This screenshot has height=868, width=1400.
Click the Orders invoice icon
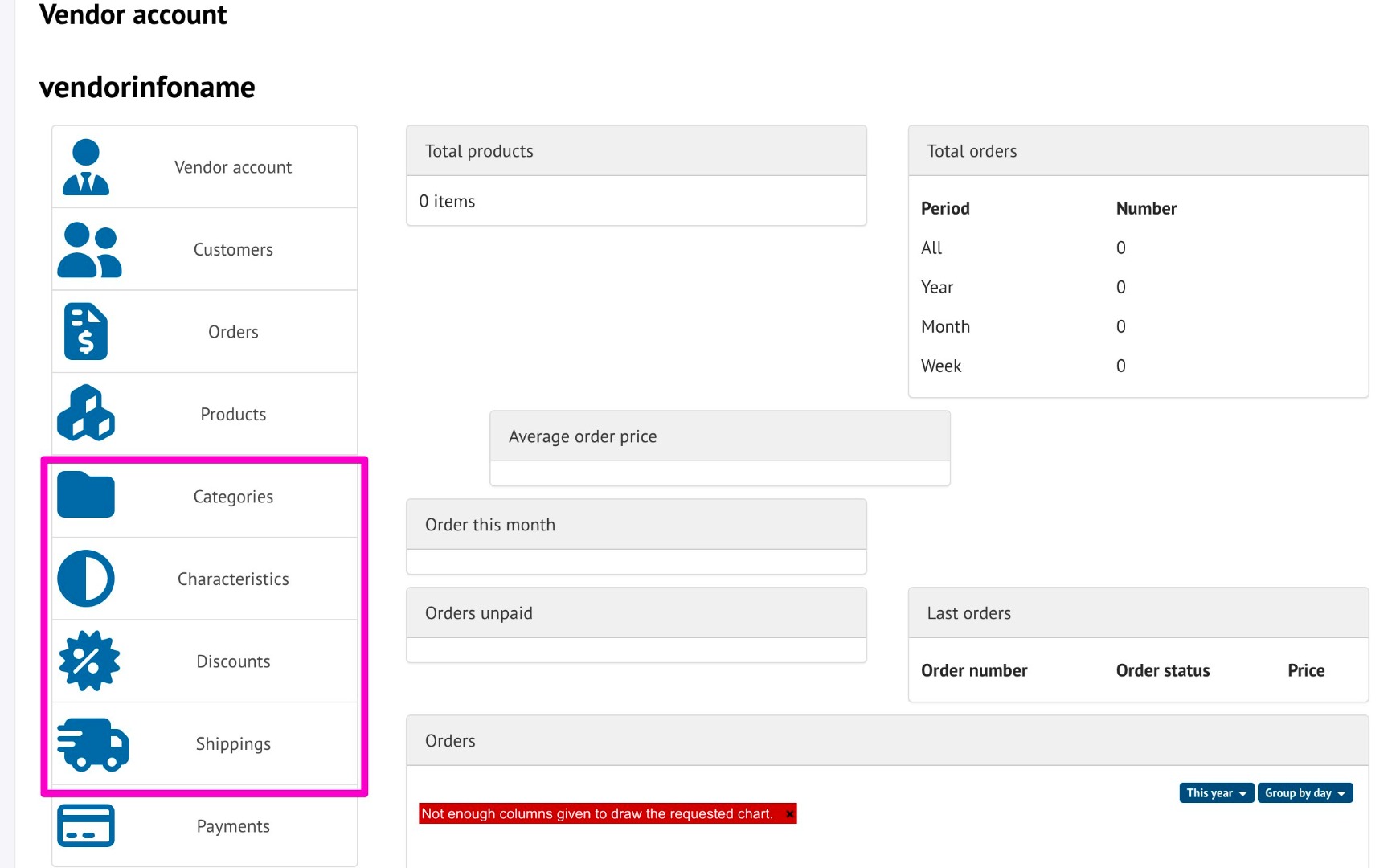[x=86, y=332]
